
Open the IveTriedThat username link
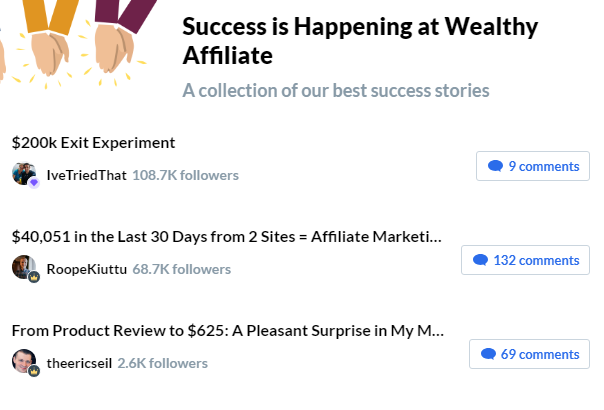click(x=86, y=175)
